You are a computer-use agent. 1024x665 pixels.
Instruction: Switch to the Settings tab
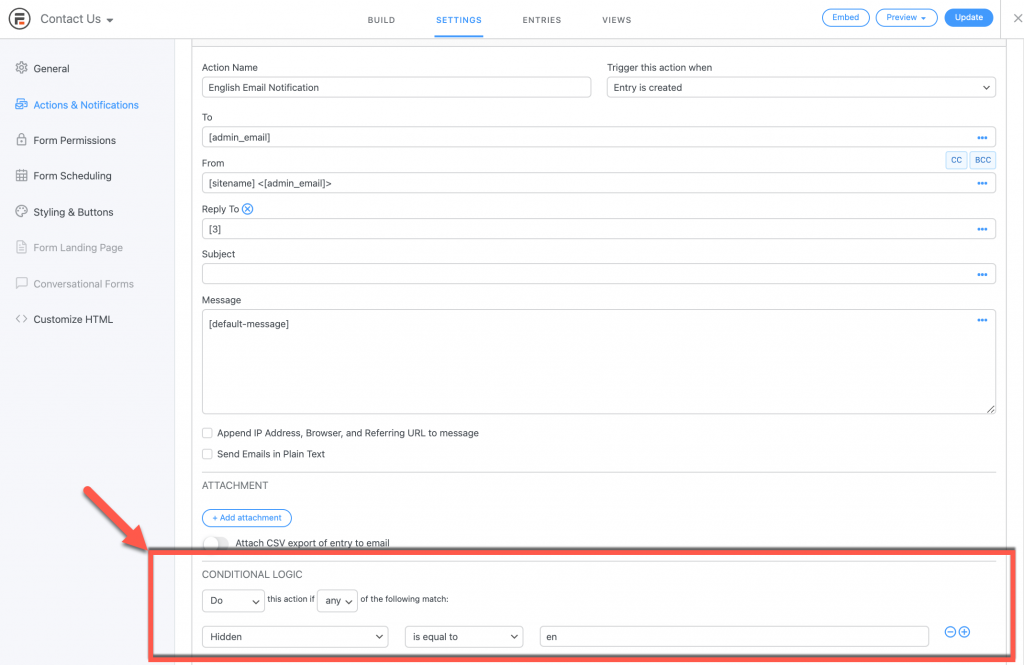[x=458, y=20]
